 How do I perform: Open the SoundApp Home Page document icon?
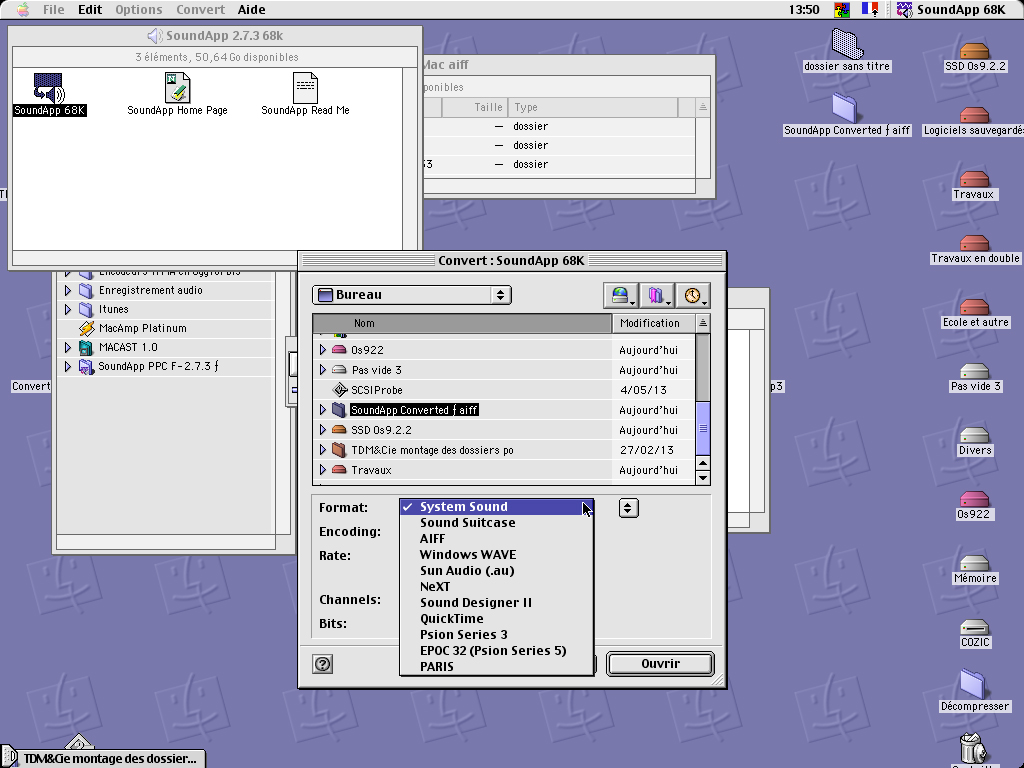(177, 88)
